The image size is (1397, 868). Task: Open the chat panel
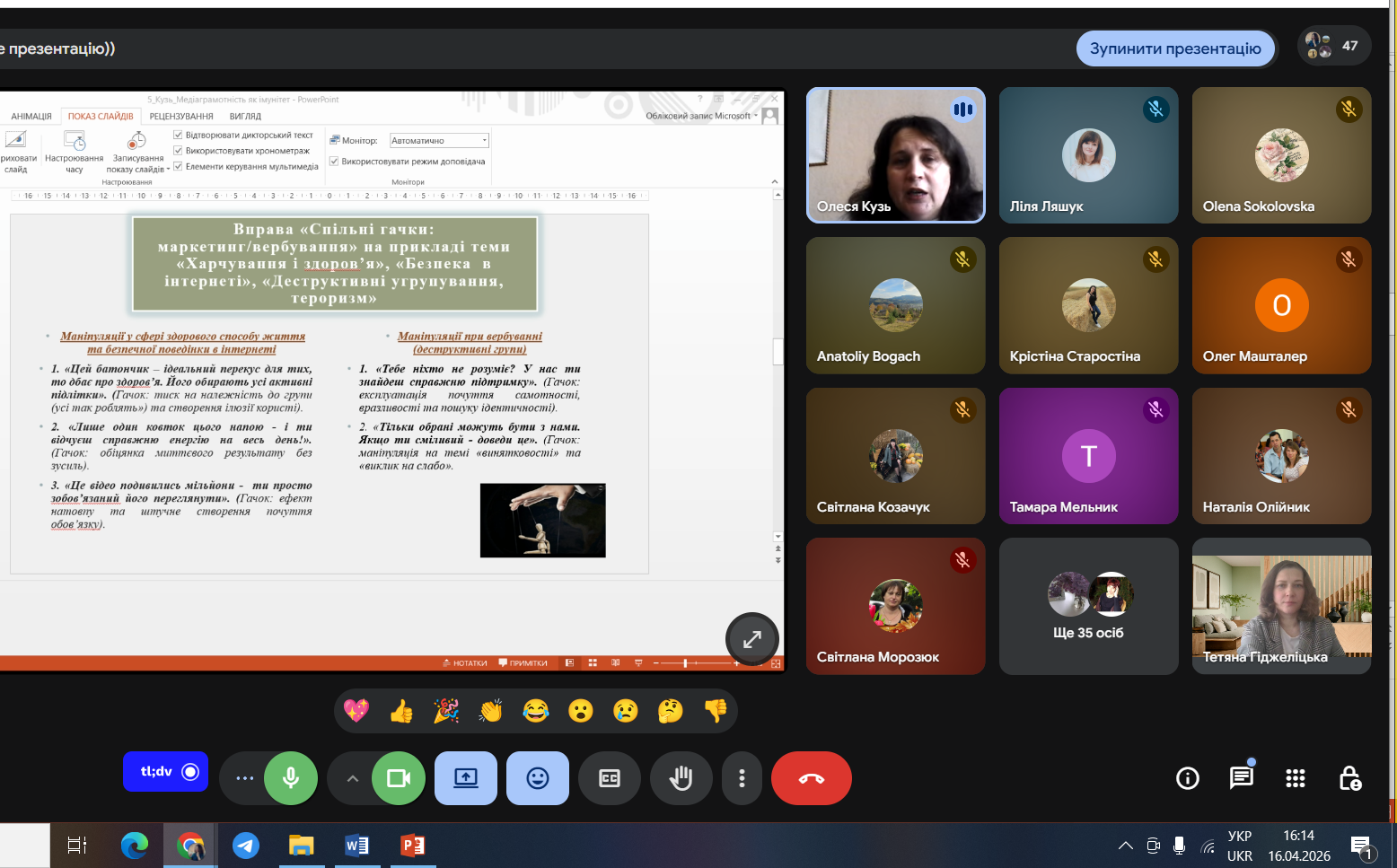pyautogui.click(x=1241, y=778)
